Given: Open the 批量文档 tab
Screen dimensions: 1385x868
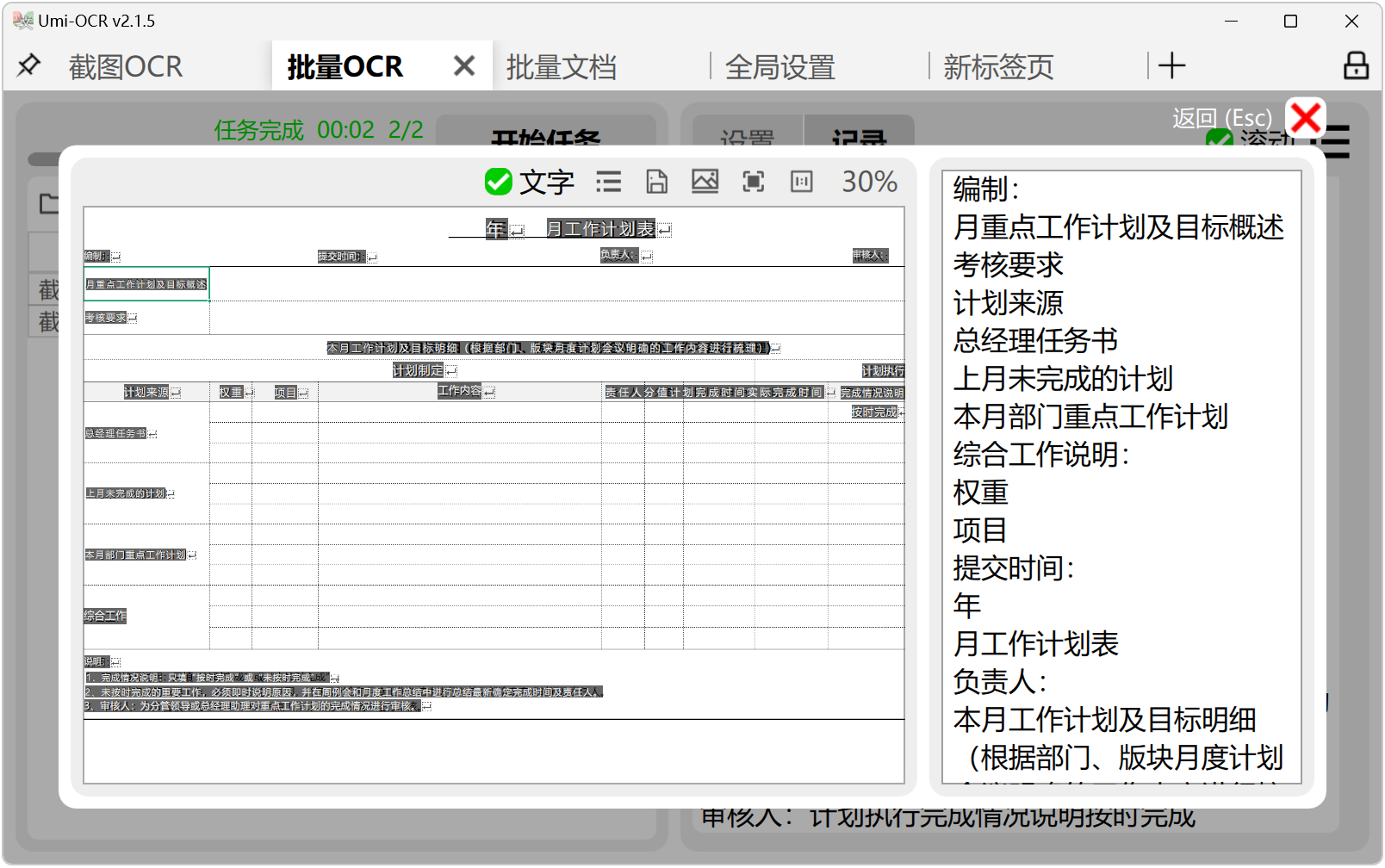Looking at the screenshot, I should 562,66.
